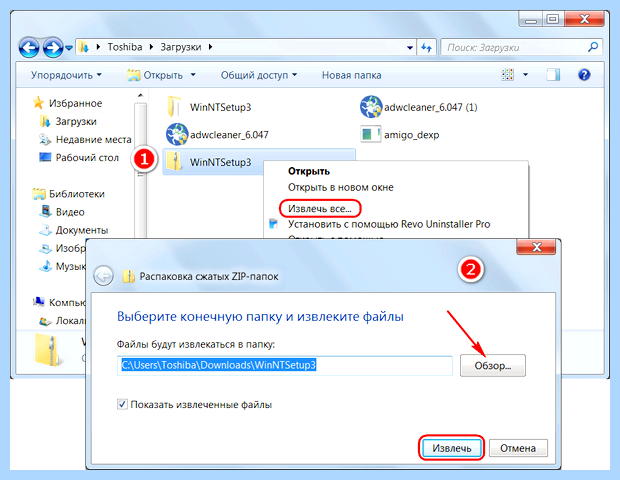This screenshot has height=480, width=620.
Task: Click the Компьютер icon in navigation pane
Action: [38, 302]
